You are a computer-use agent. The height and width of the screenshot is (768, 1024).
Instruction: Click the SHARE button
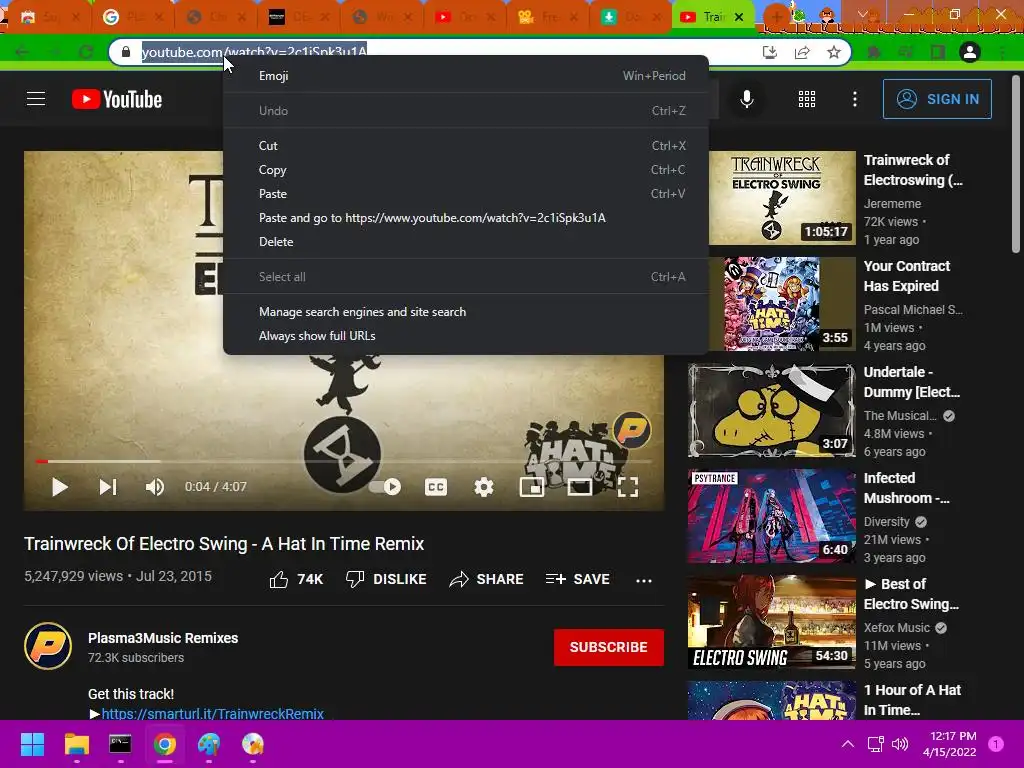(487, 579)
